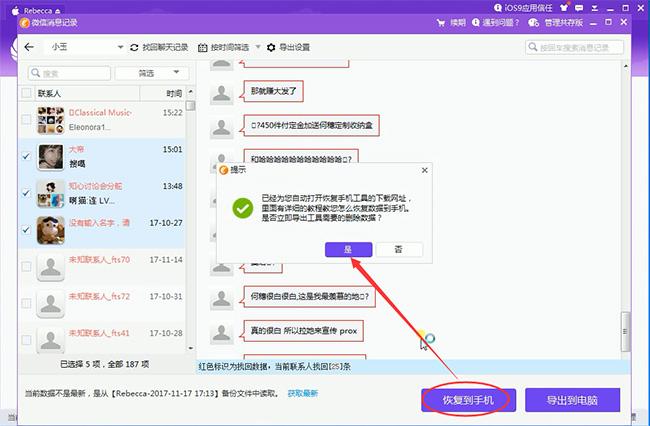The image size is (650, 426).
Task: Confirm the prompt with 是 button
Action: pyautogui.click(x=348, y=249)
